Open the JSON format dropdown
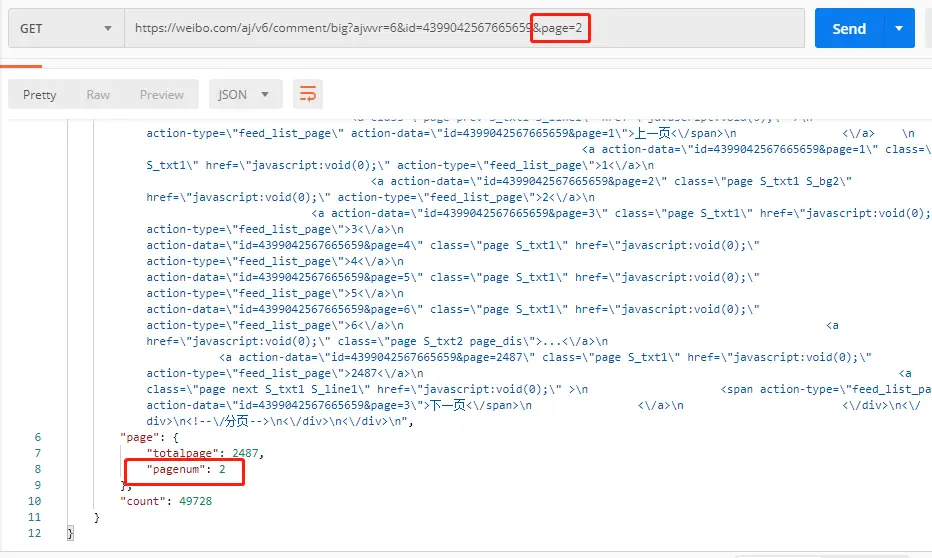932x558 pixels. coord(245,94)
